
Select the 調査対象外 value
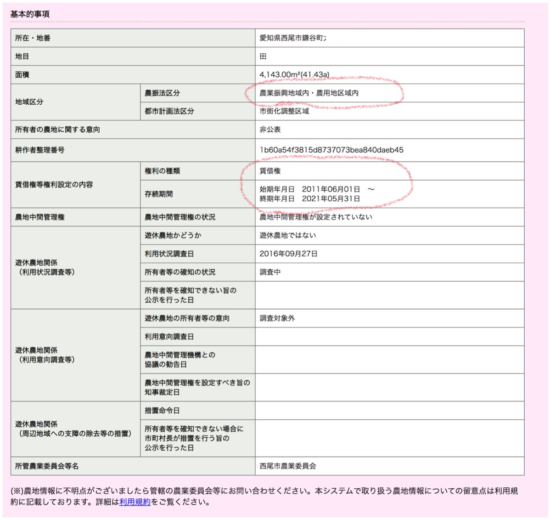click(277, 318)
